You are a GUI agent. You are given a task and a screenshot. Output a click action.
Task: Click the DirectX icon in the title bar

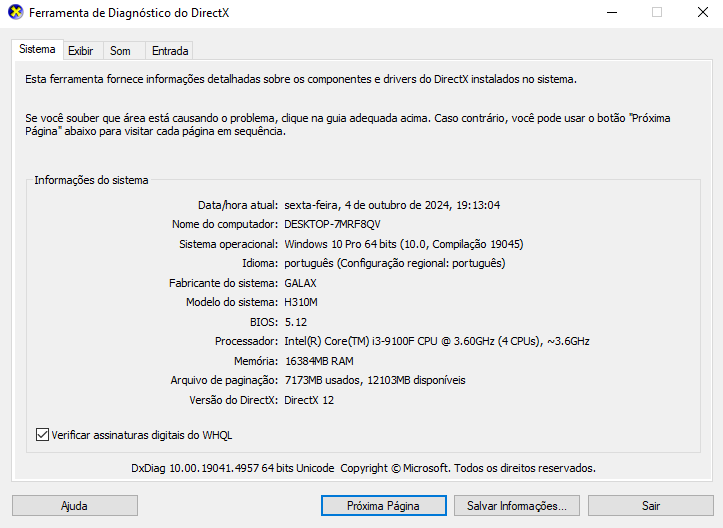coord(15,13)
